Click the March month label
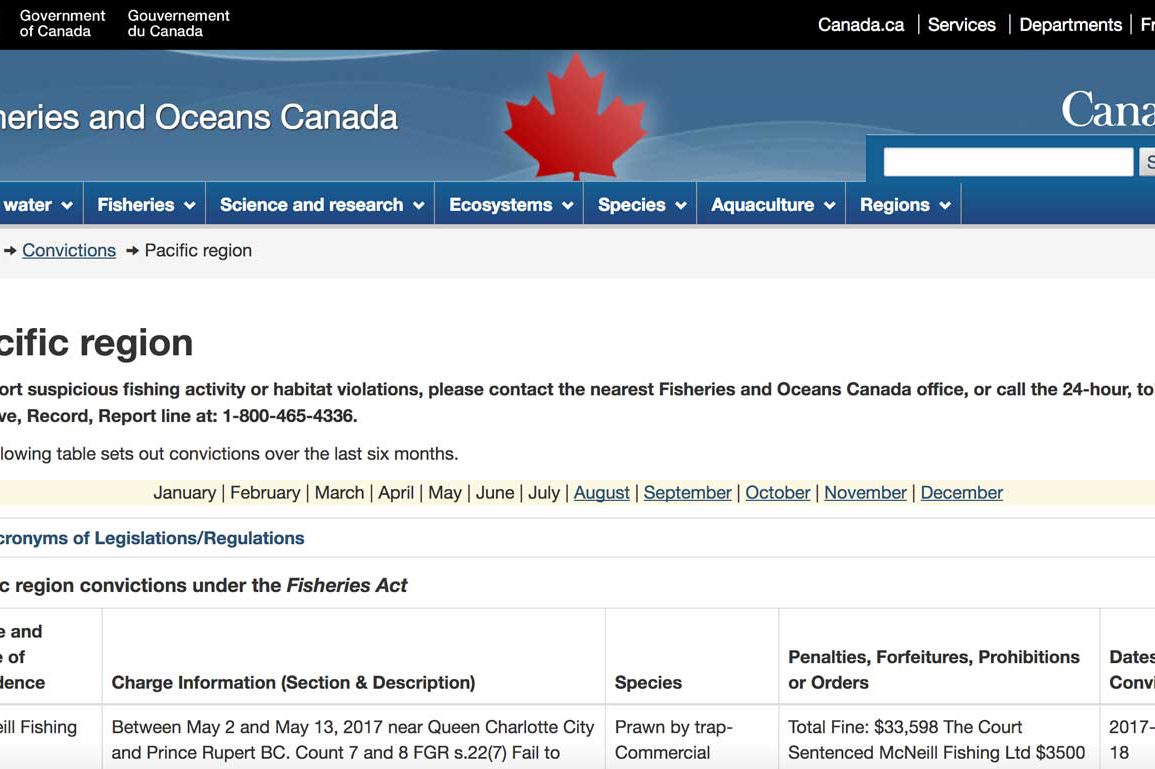1155x769 pixels. [x=340, y=493]
